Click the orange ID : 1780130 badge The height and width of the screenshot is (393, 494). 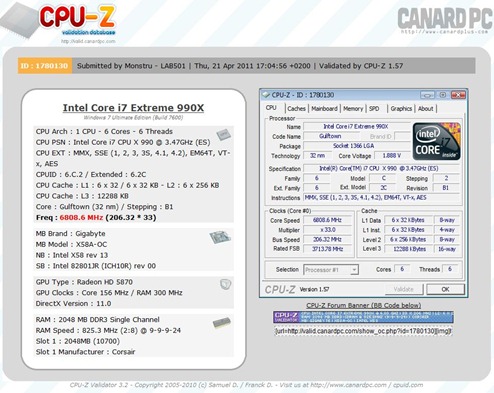[x=45, y=66]
